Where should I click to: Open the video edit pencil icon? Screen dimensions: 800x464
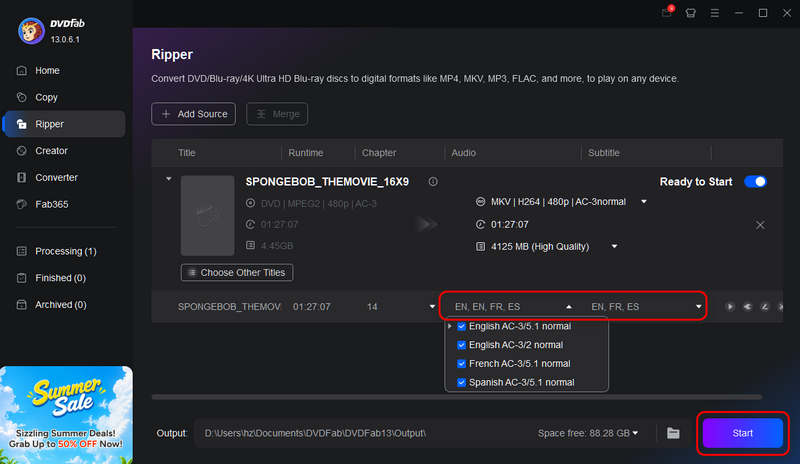764,307
